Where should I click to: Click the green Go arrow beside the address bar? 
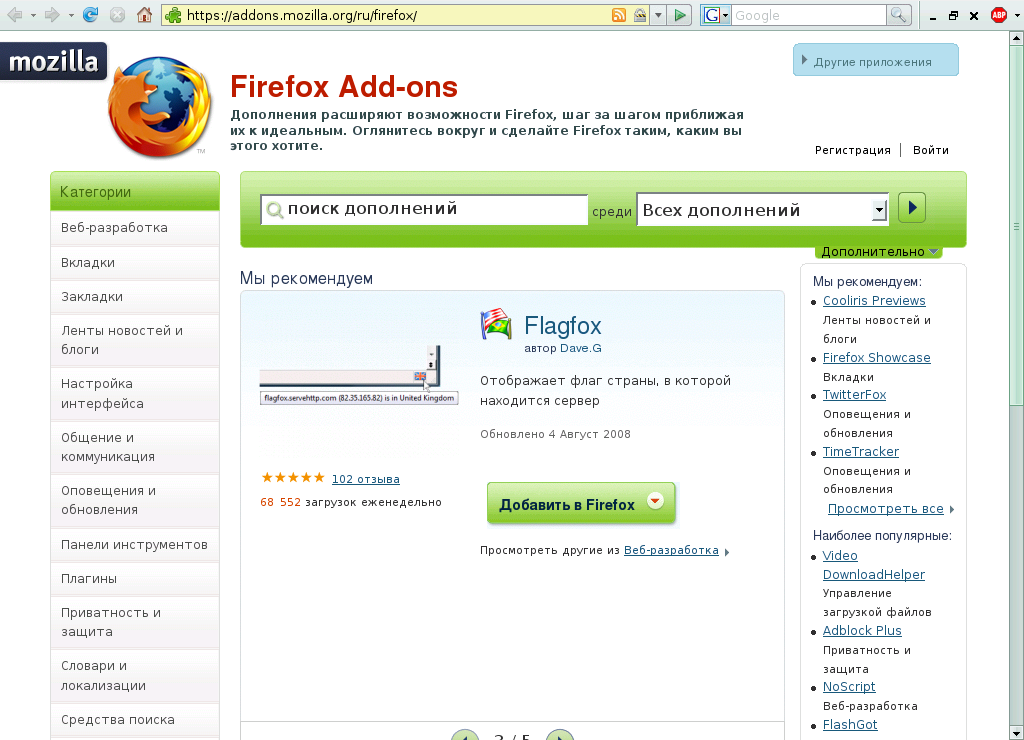pyautogui.click(x=680, y=14)
